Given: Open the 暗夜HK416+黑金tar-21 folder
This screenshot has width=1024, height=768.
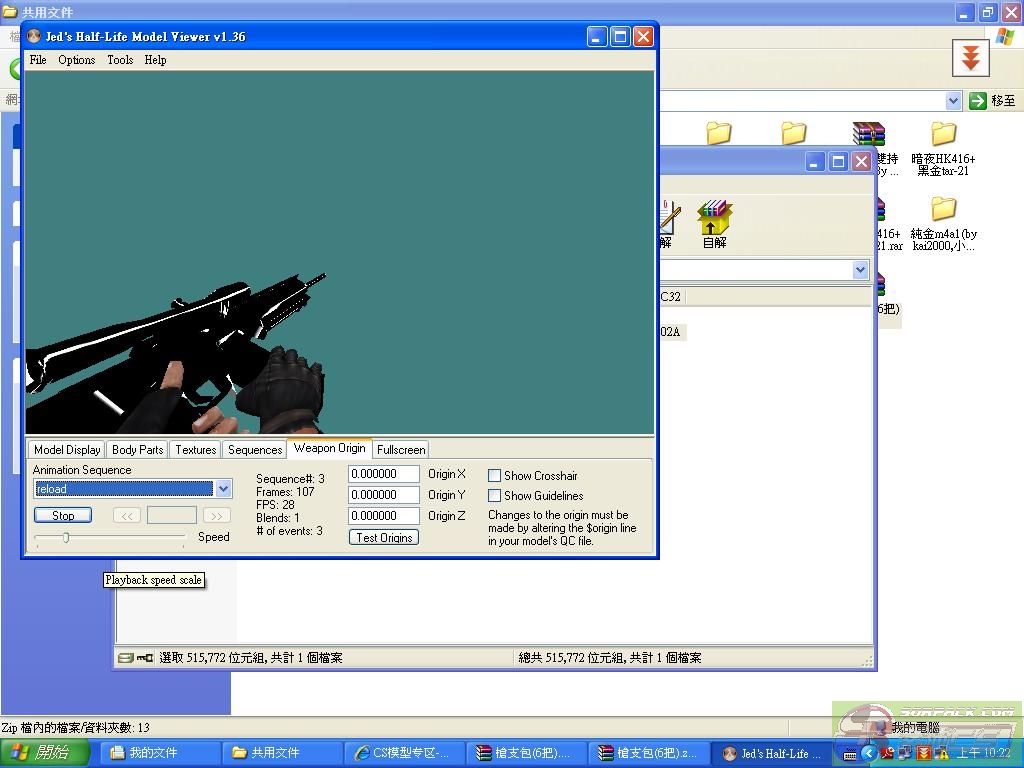Looking at the screenshot, I should 943,135.
